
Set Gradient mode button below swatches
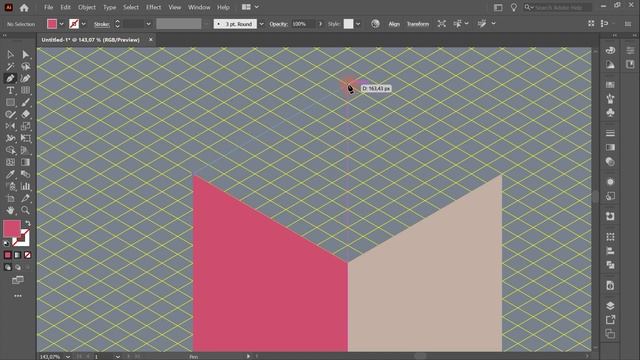[18, 255]
